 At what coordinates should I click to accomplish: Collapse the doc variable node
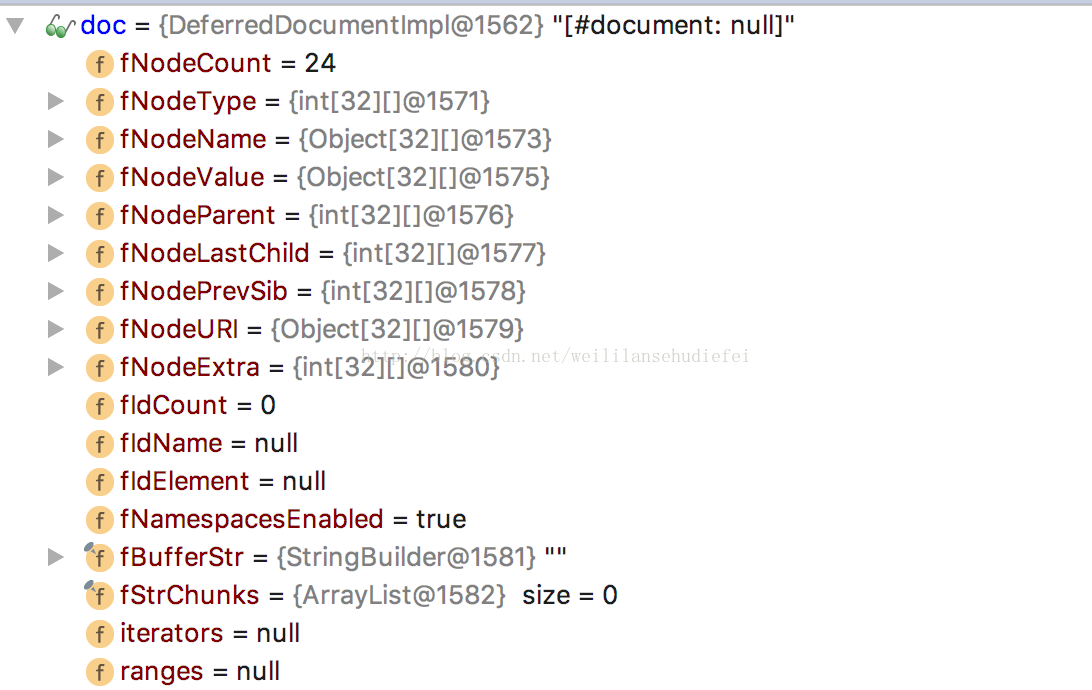[x=15, y=26]
